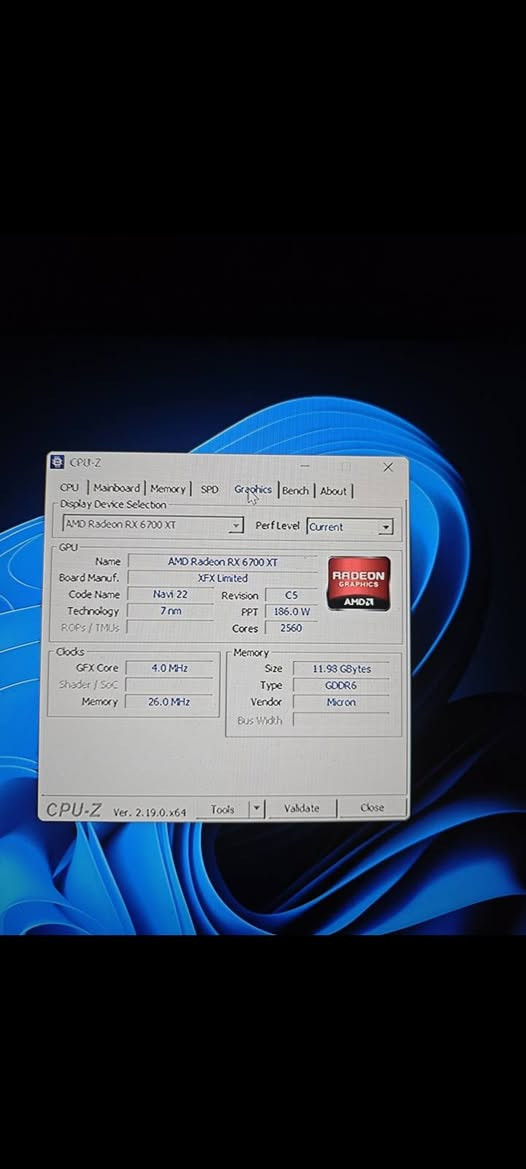Open the Bench tab
The height and width of the screenshot is (1169, 526).
[x=295, y=491]
